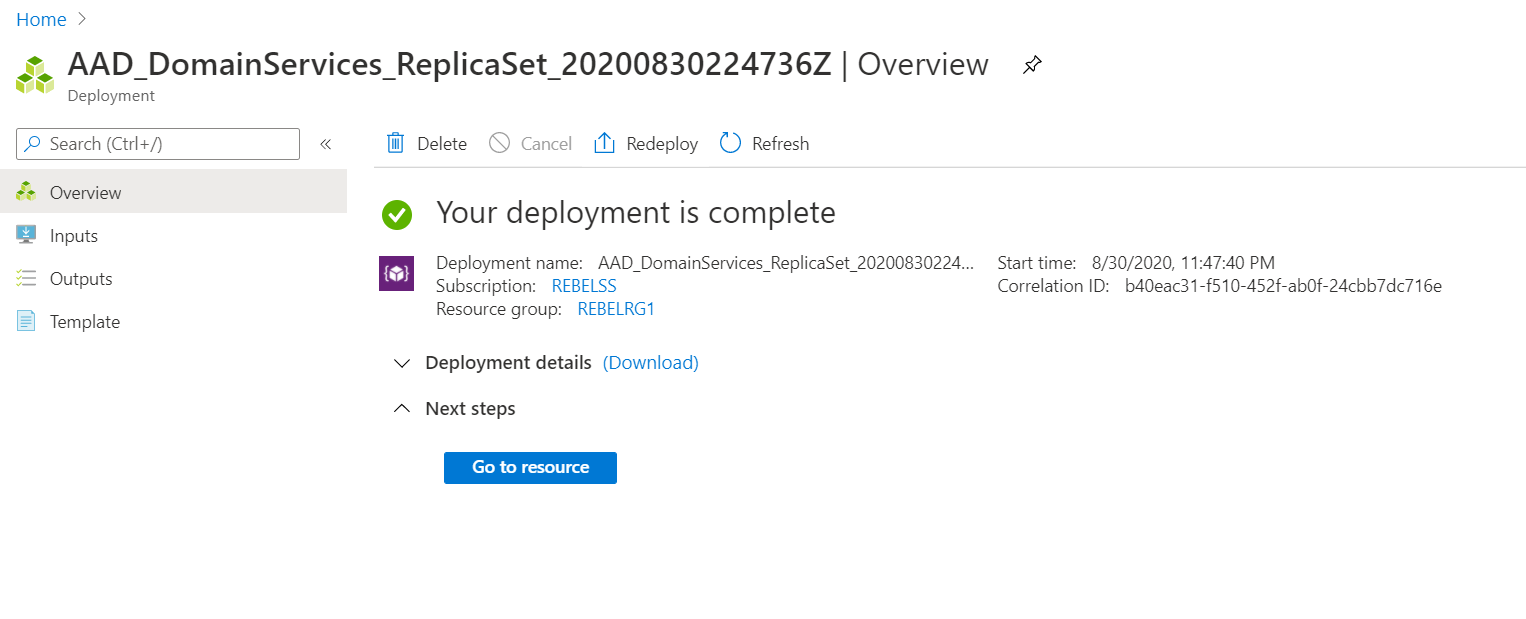1526x619 pixels.
Task: Open the REBELSS subscription link
Action: pos(584,286)
